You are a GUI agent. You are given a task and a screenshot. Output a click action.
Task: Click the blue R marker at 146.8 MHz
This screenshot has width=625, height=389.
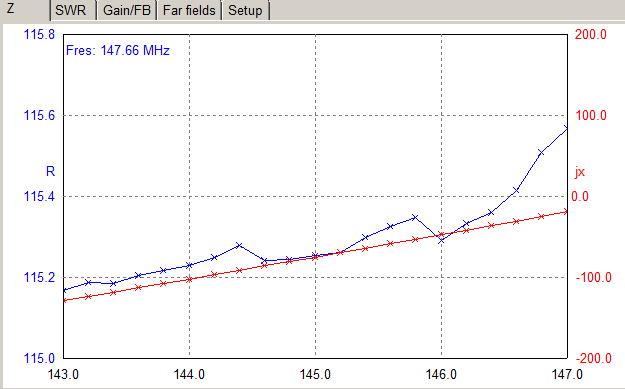[541, 152]
